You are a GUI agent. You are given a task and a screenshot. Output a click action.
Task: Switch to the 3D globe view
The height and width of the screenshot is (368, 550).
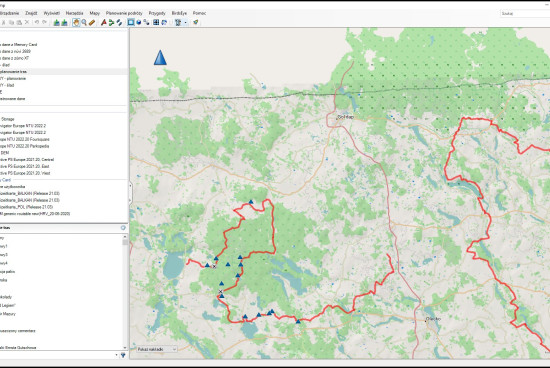(139, 22)
